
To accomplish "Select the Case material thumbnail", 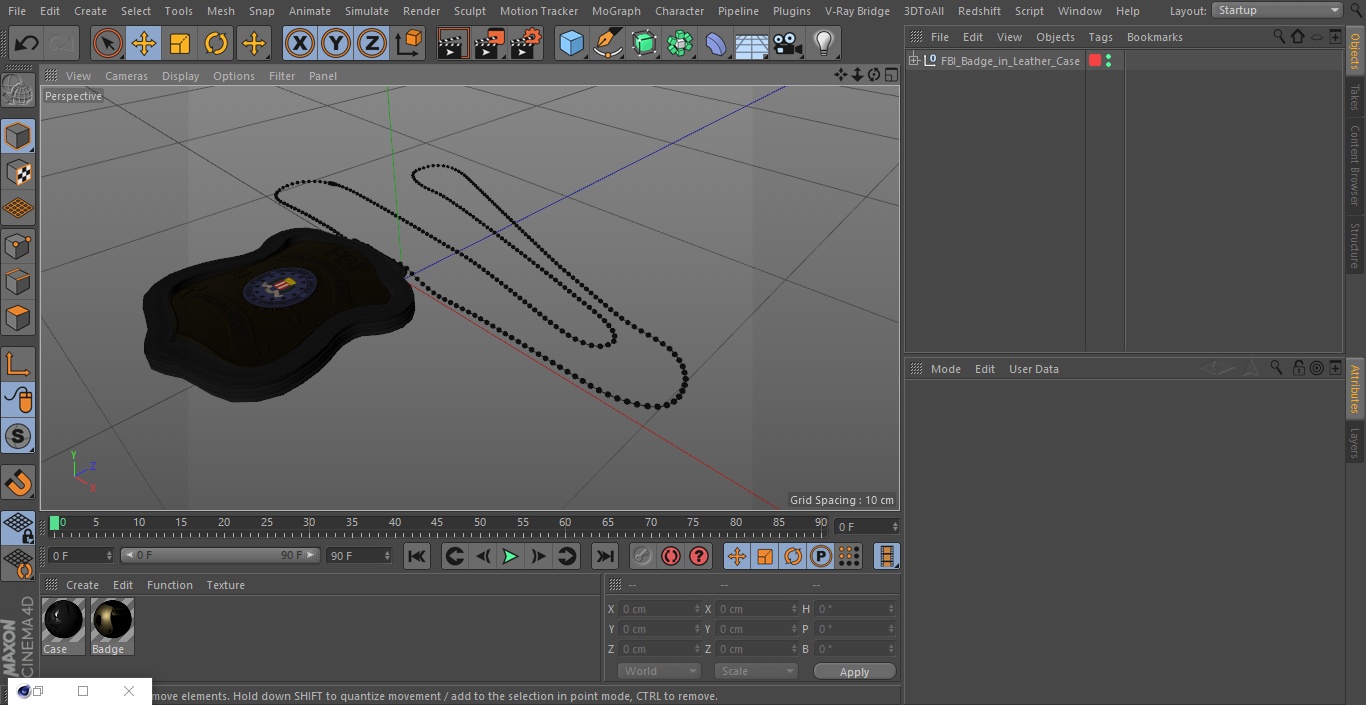I will 64,620.
